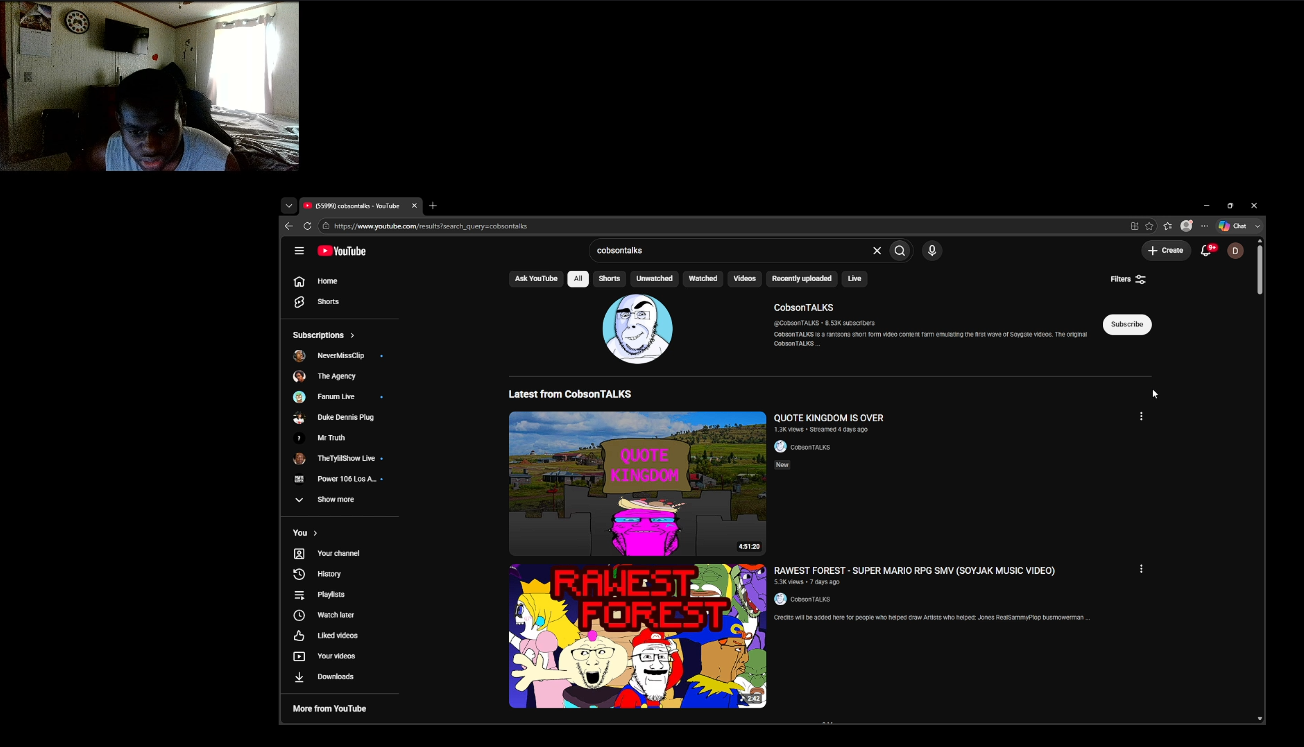1304x747 pixels.
Task: Open the RAWEST FOREST video thumbnail
Action: pyautogui.click(x=637, y=636)
